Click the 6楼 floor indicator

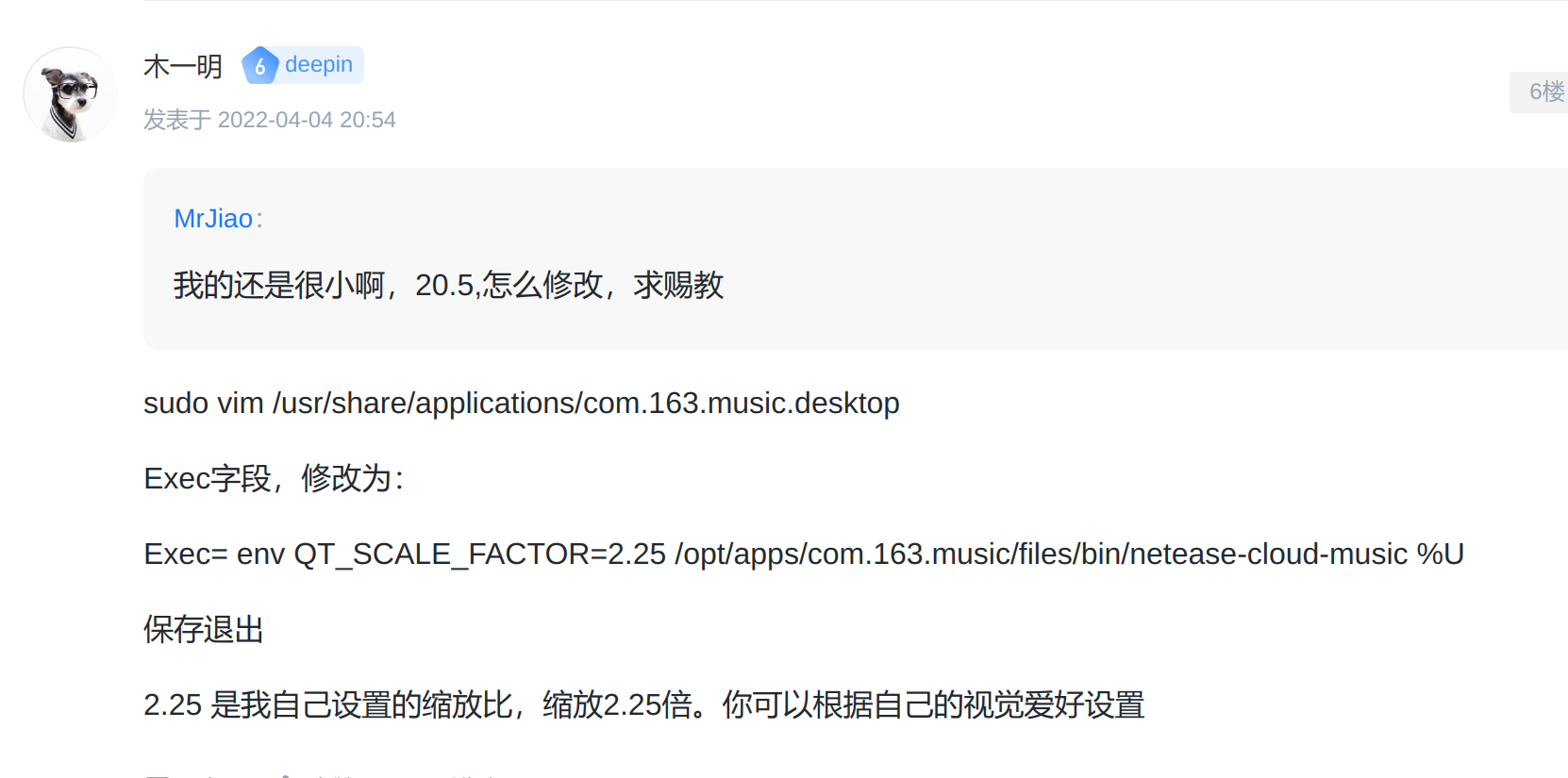pos(1545,91)
